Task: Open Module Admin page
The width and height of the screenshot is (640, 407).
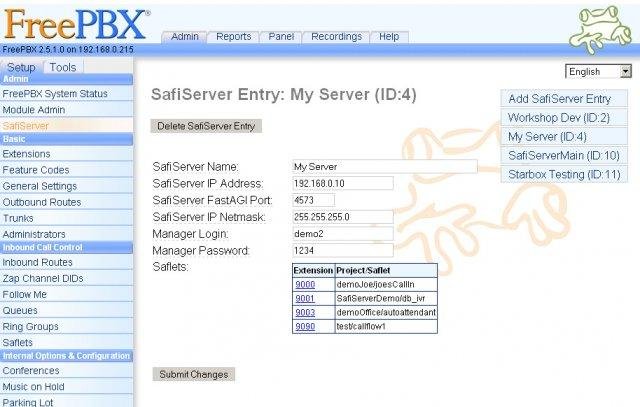Action: (67, 110)
